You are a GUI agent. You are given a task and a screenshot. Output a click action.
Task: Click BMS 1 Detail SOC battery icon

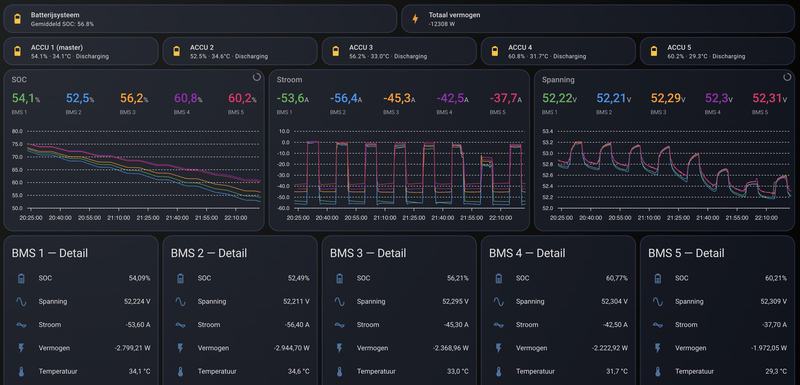[x=21, y=278]
